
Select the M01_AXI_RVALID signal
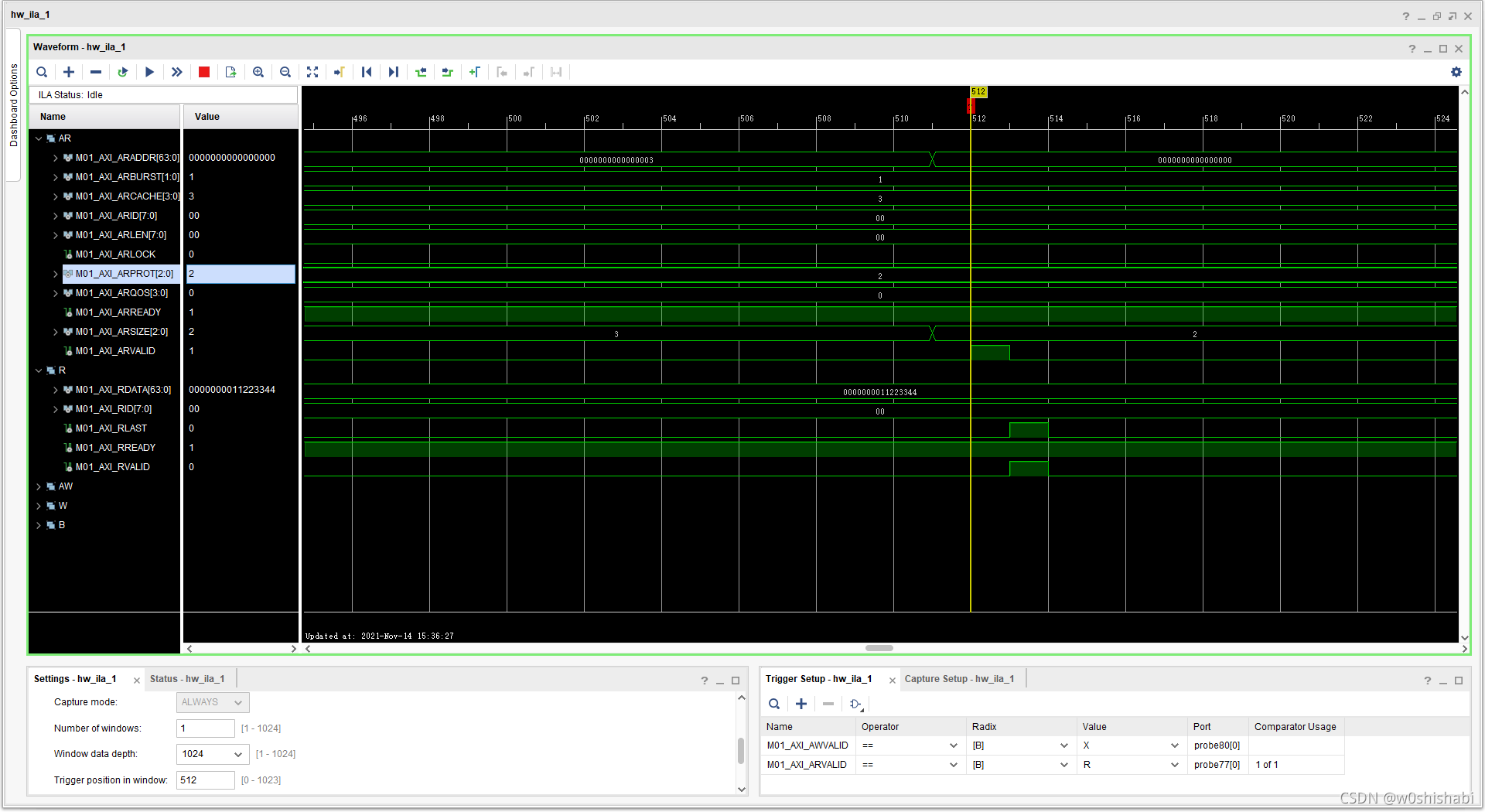(x=113, y=467)
